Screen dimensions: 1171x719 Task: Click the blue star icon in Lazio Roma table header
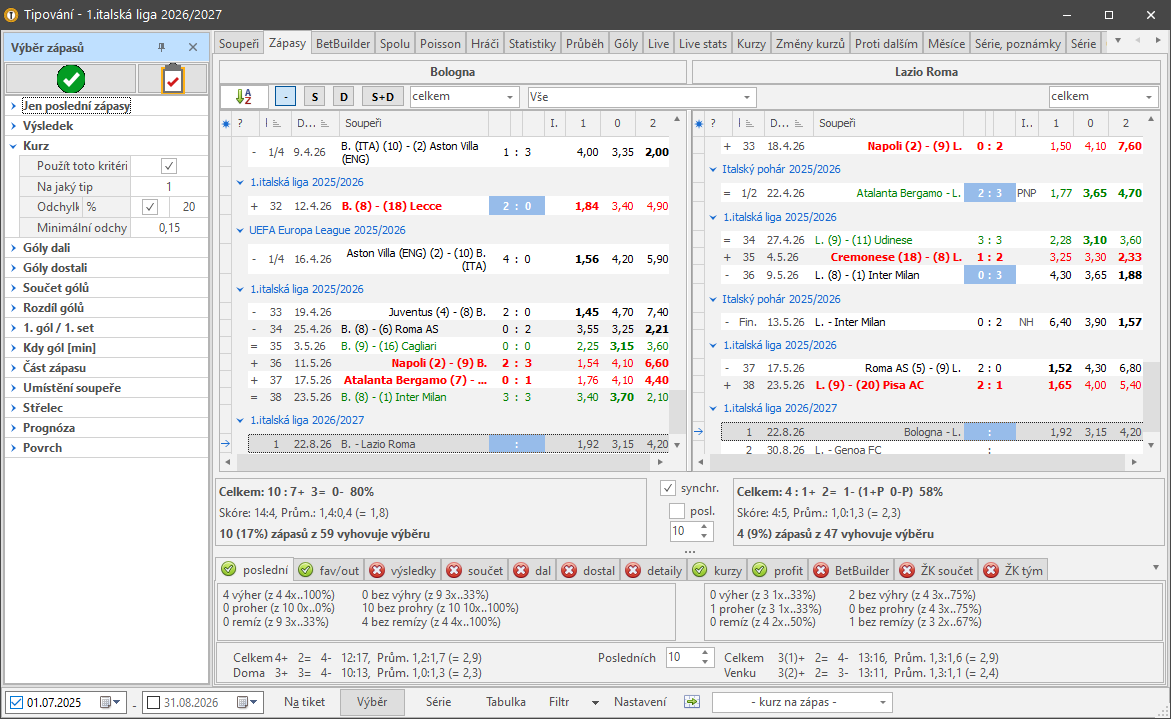coord(699,124)
